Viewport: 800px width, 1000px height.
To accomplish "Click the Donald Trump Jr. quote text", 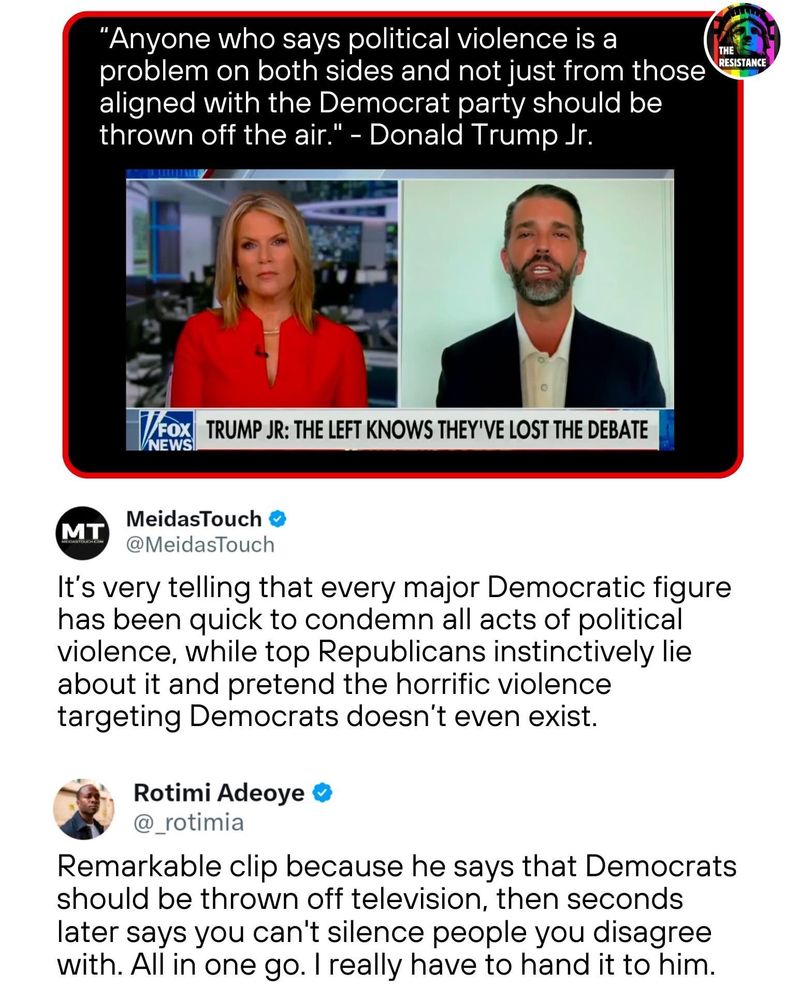I will click(402, 87).
